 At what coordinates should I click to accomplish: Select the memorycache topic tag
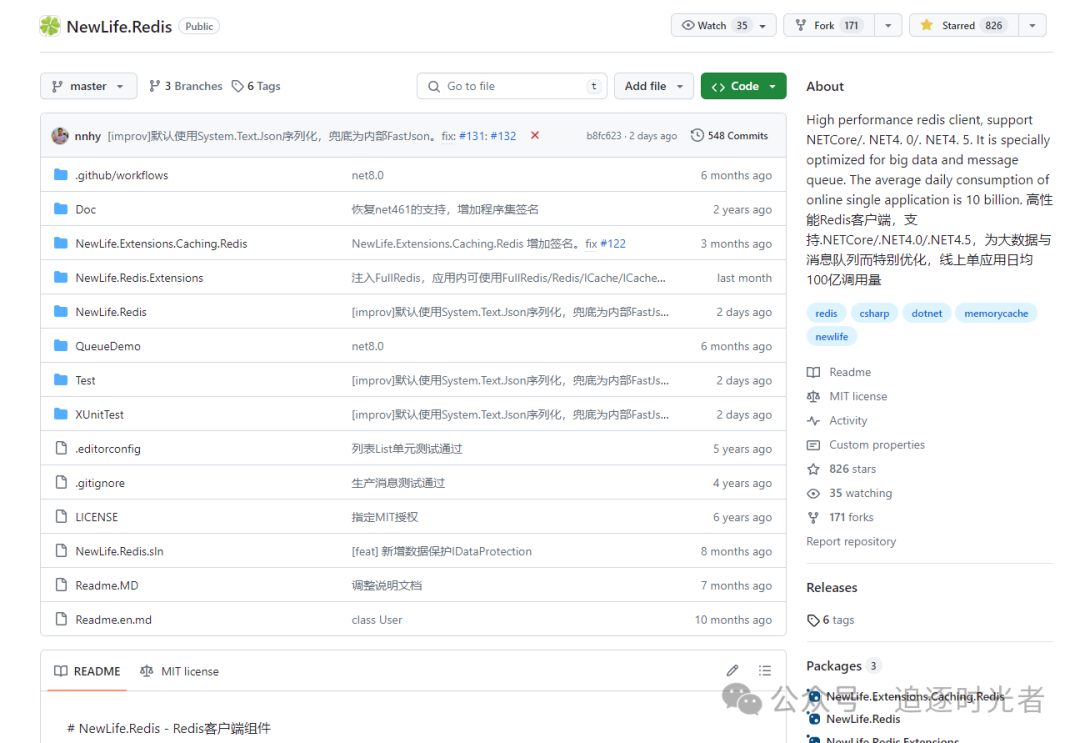996,313
